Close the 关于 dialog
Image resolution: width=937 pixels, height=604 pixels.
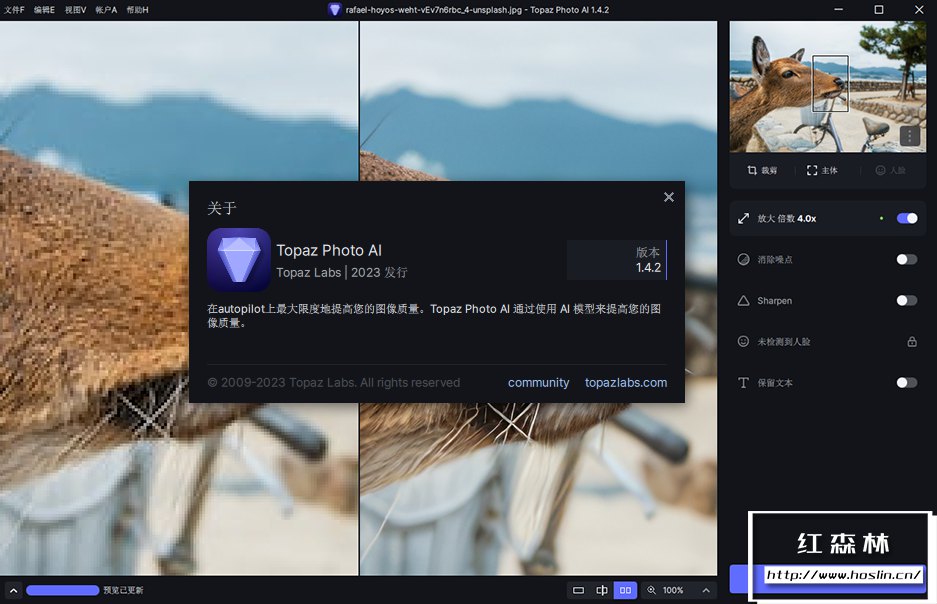(x=669, y=197)
